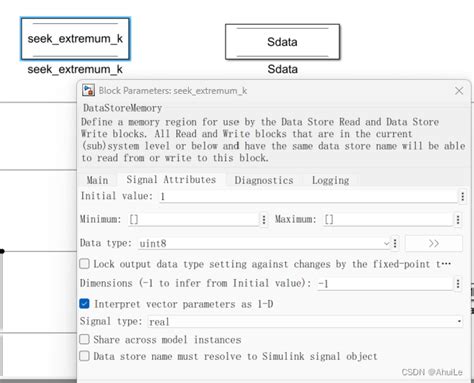
Task: Open the Logging tab
Action: (x=330, y=180)
